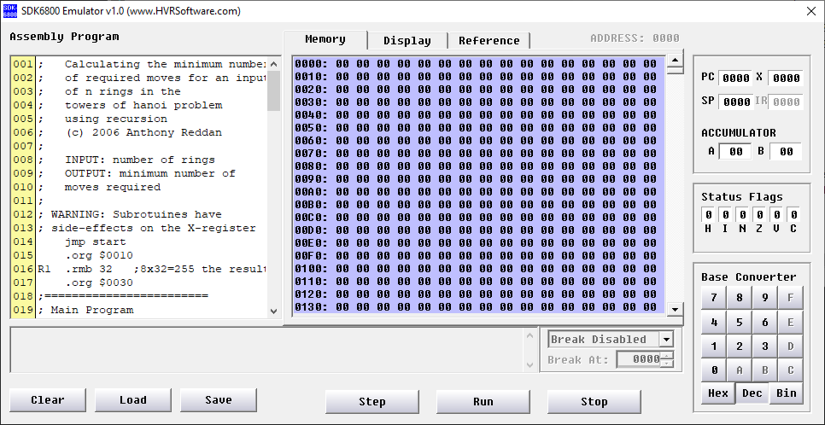Click the PC register value field
Viewport: 825px width, 425px height.
735,78
